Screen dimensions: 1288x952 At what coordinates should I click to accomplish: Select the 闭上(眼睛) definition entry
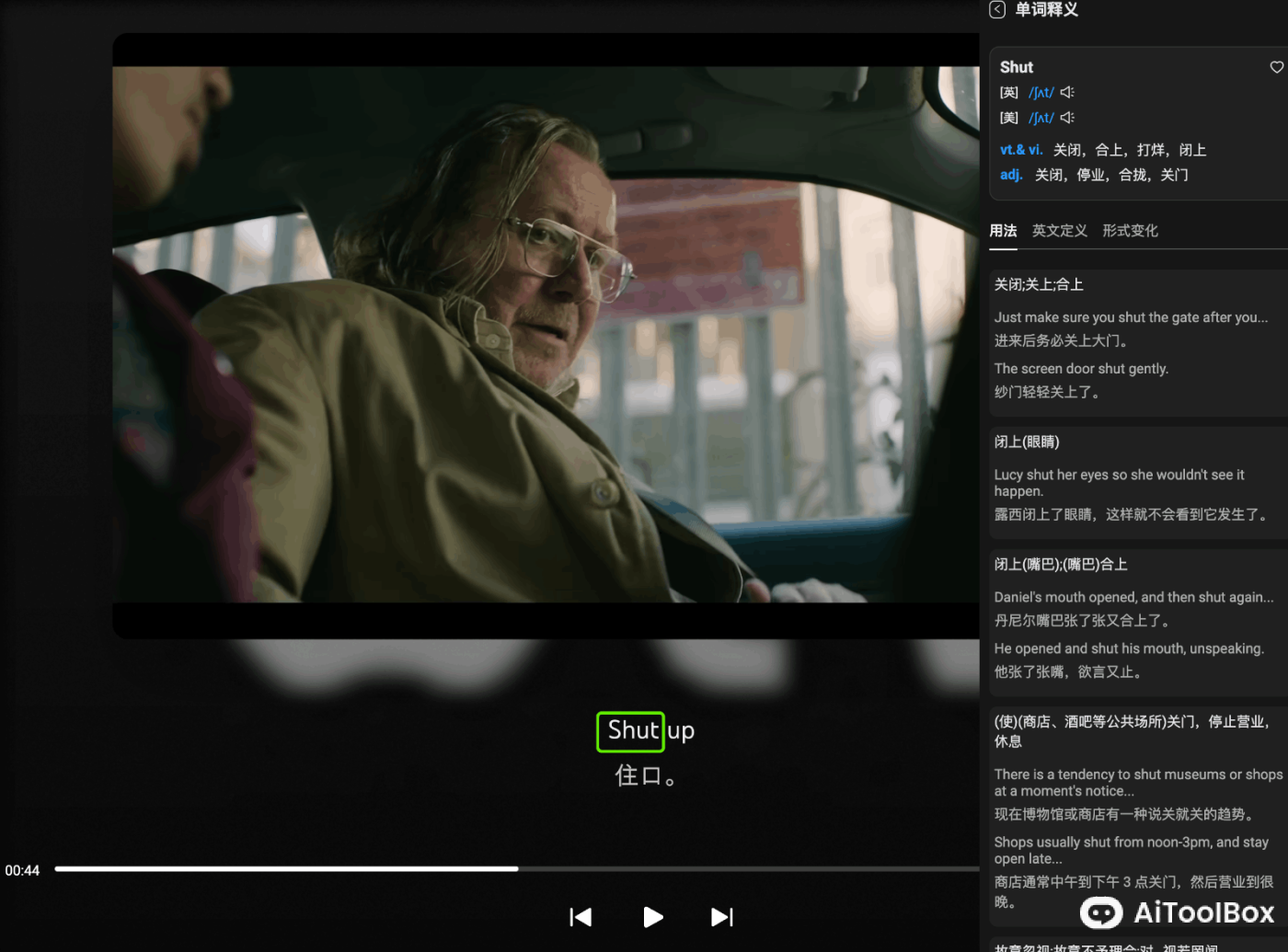click(x=1027, y=442)
